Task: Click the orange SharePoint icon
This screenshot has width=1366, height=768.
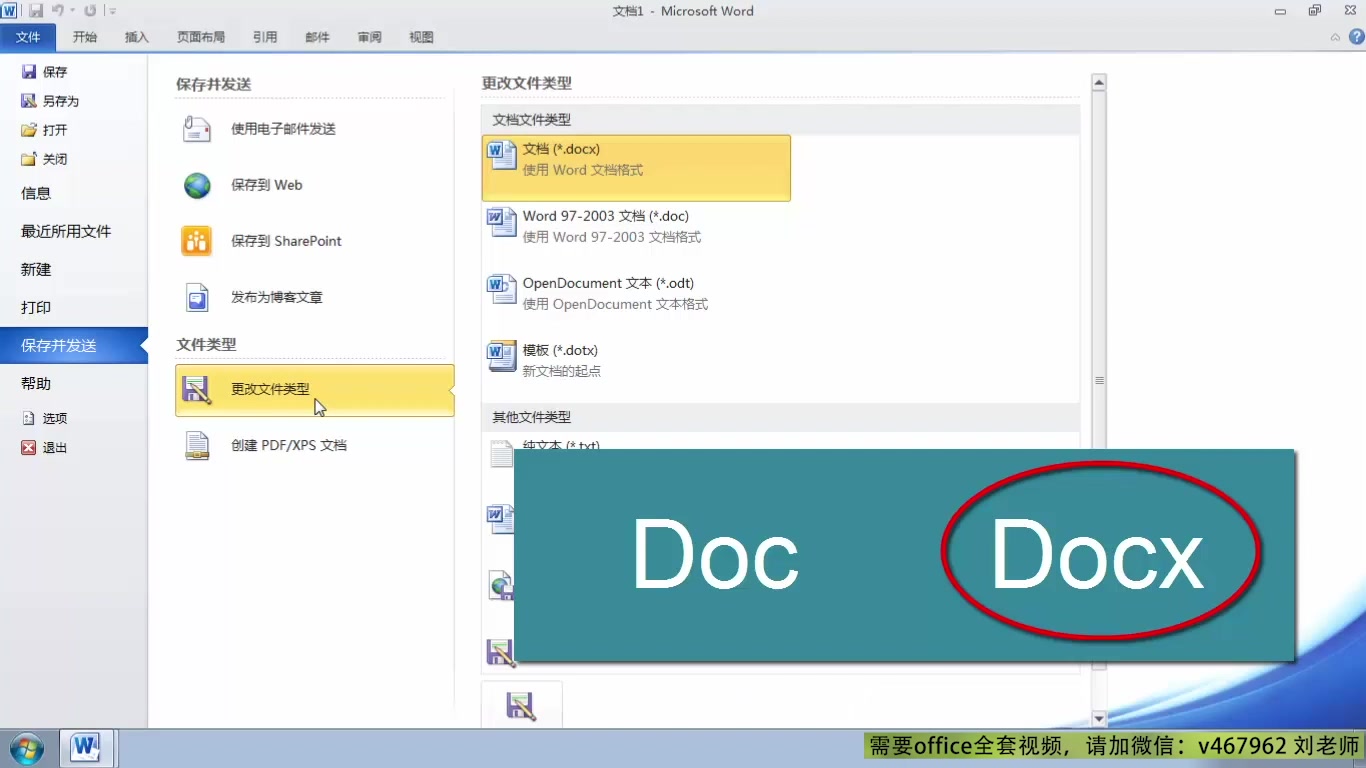Action: [197, 241]
